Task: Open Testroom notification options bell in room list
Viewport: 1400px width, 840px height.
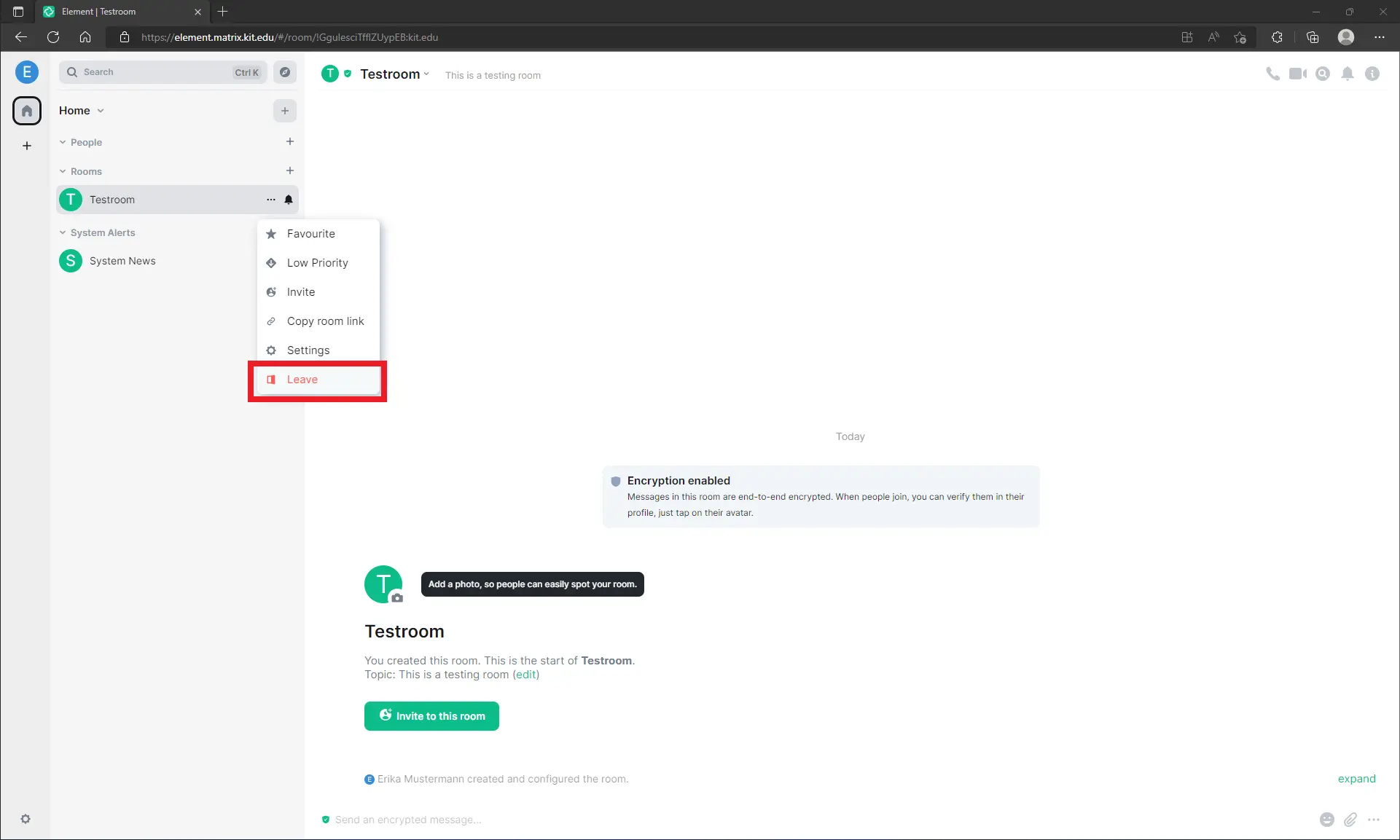Action: [289, 200]
